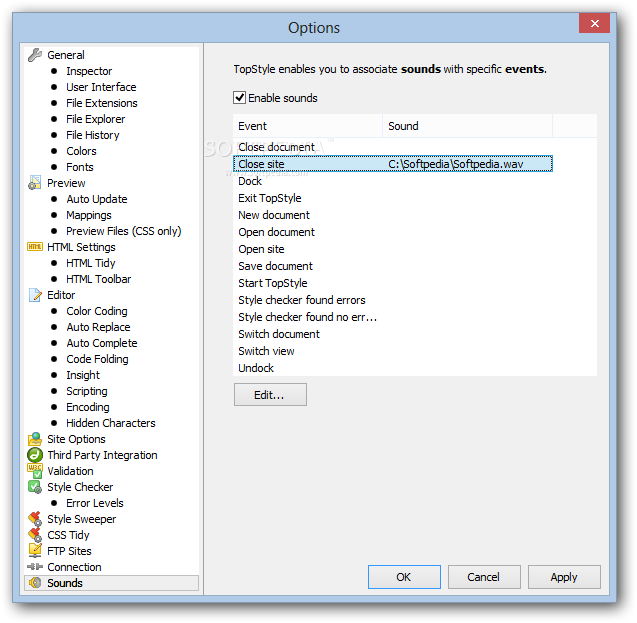This screenshot has height=623, width=637.
Task: Confirm with the OK button
Action: 404,577
